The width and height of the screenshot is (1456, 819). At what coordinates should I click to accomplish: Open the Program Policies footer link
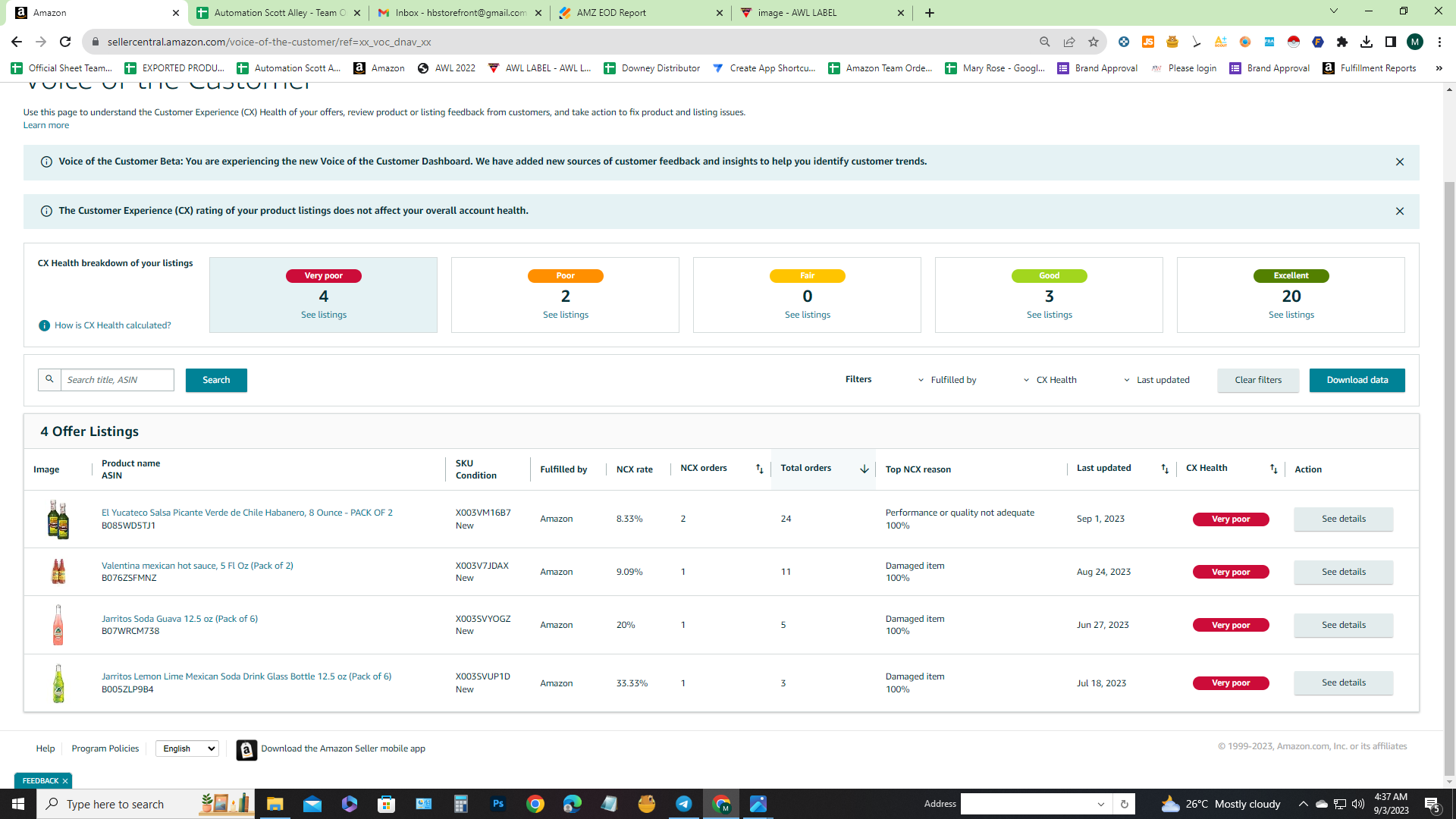point(105,748)
